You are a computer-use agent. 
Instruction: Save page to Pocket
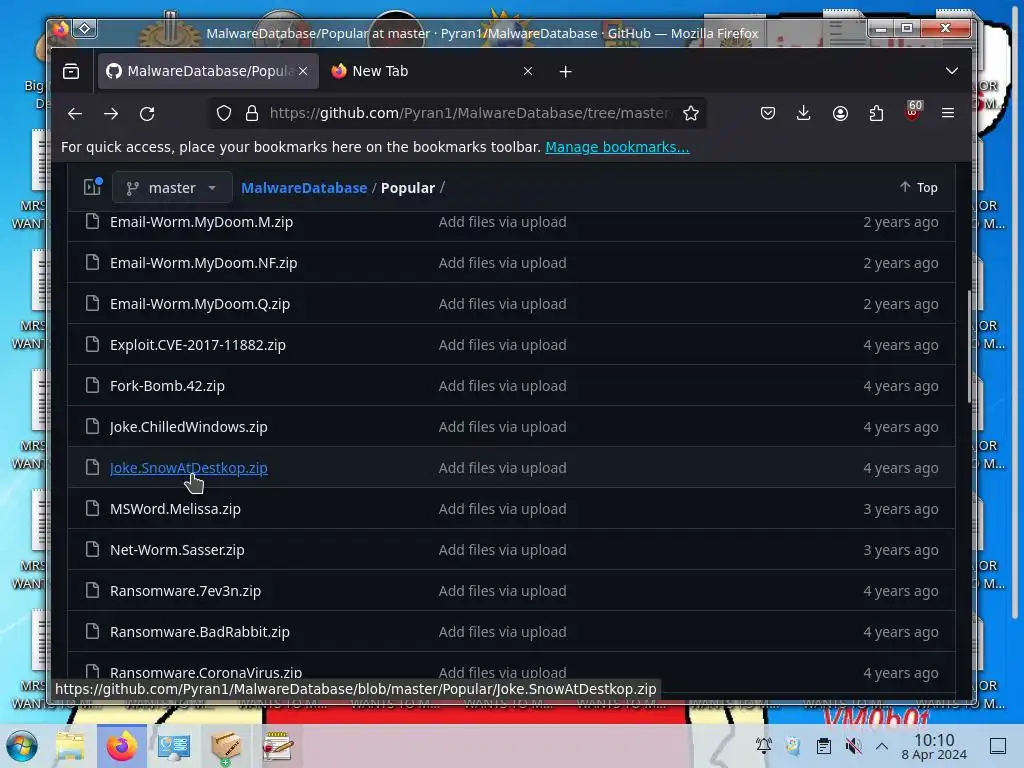click(768, 114)
